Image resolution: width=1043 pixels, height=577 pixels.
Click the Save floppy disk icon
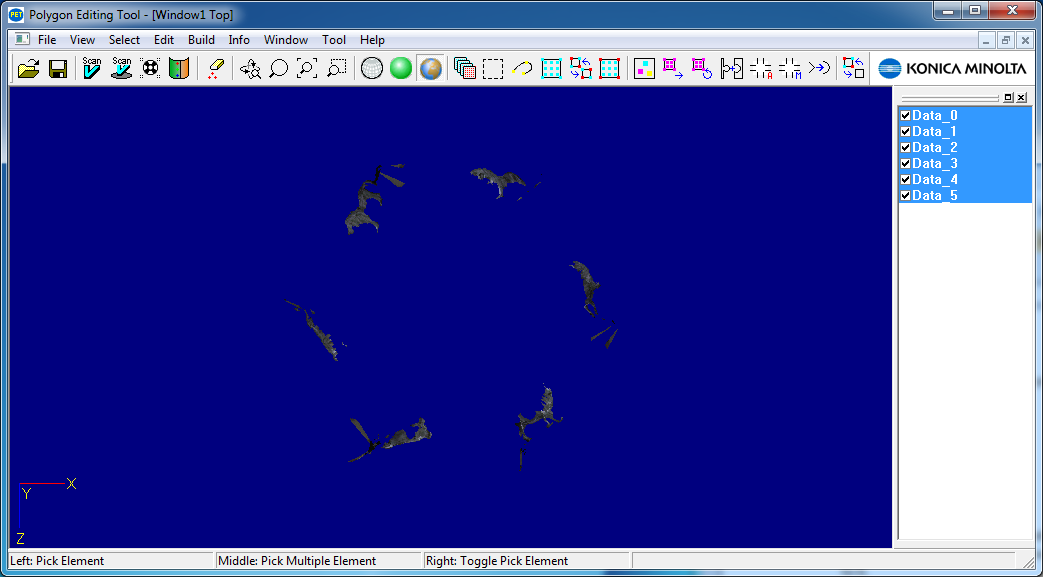click(58, 68)
